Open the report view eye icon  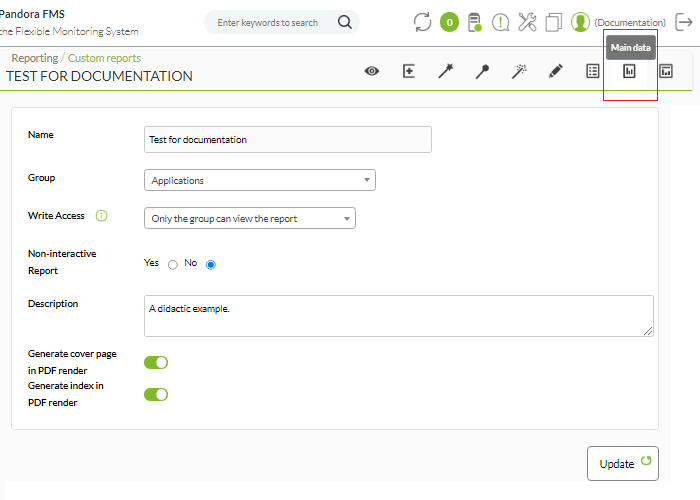tap(371, 71)
